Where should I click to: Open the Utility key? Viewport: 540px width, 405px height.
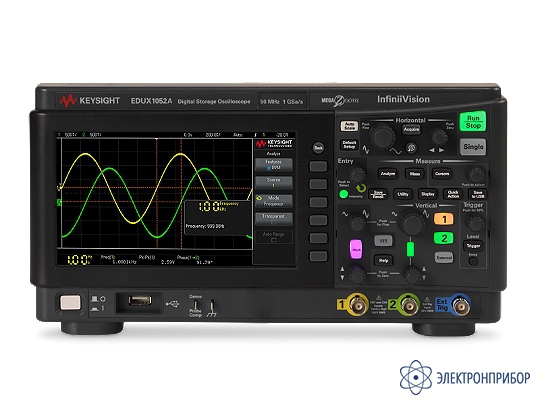click(403, 195)
